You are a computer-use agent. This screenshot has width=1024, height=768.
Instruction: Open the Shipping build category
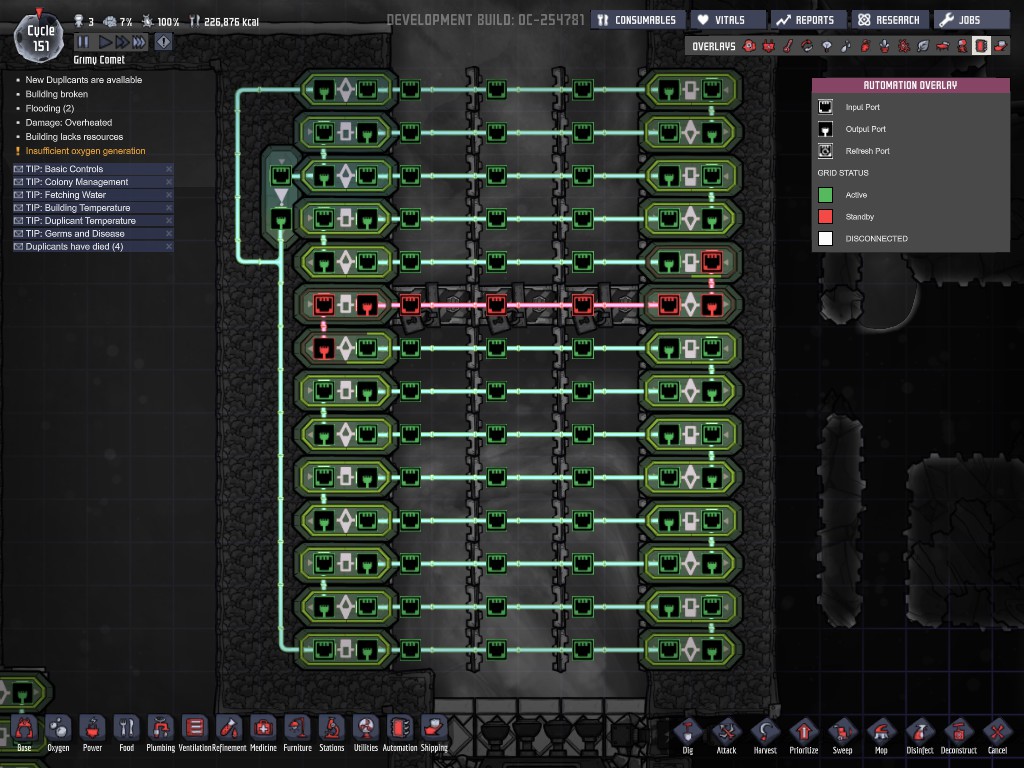pos(434,730)
